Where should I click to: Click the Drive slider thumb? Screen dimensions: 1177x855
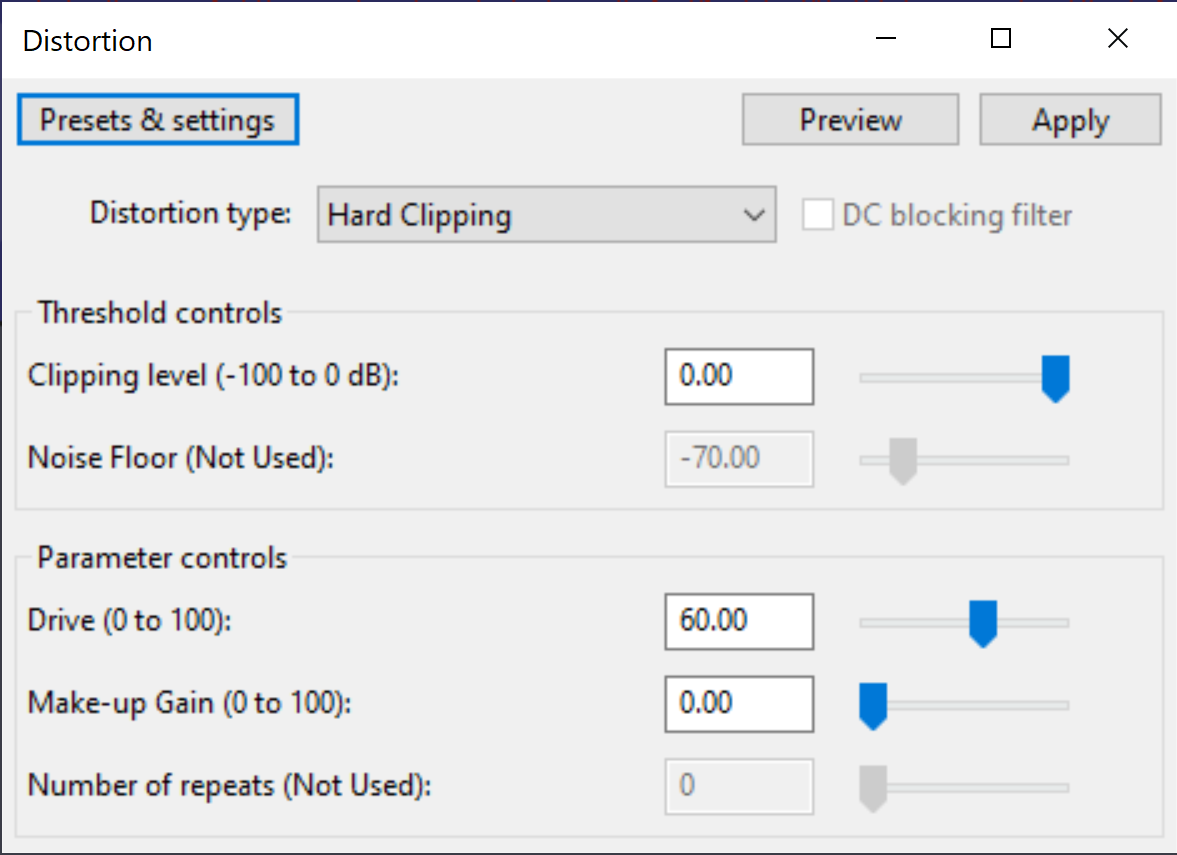point(984,623)
